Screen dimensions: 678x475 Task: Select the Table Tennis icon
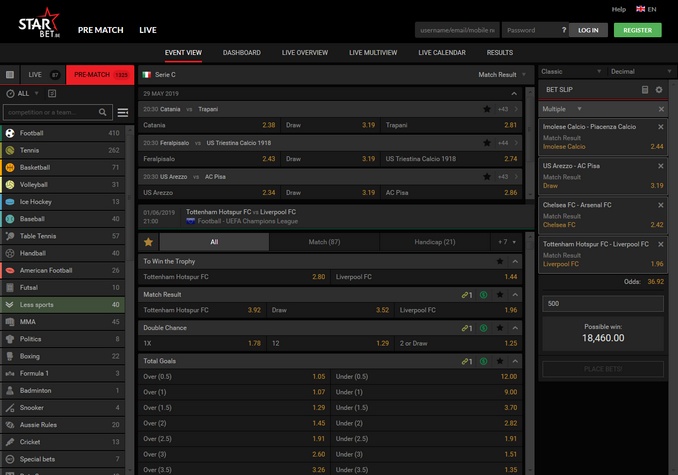click(10, 236)
